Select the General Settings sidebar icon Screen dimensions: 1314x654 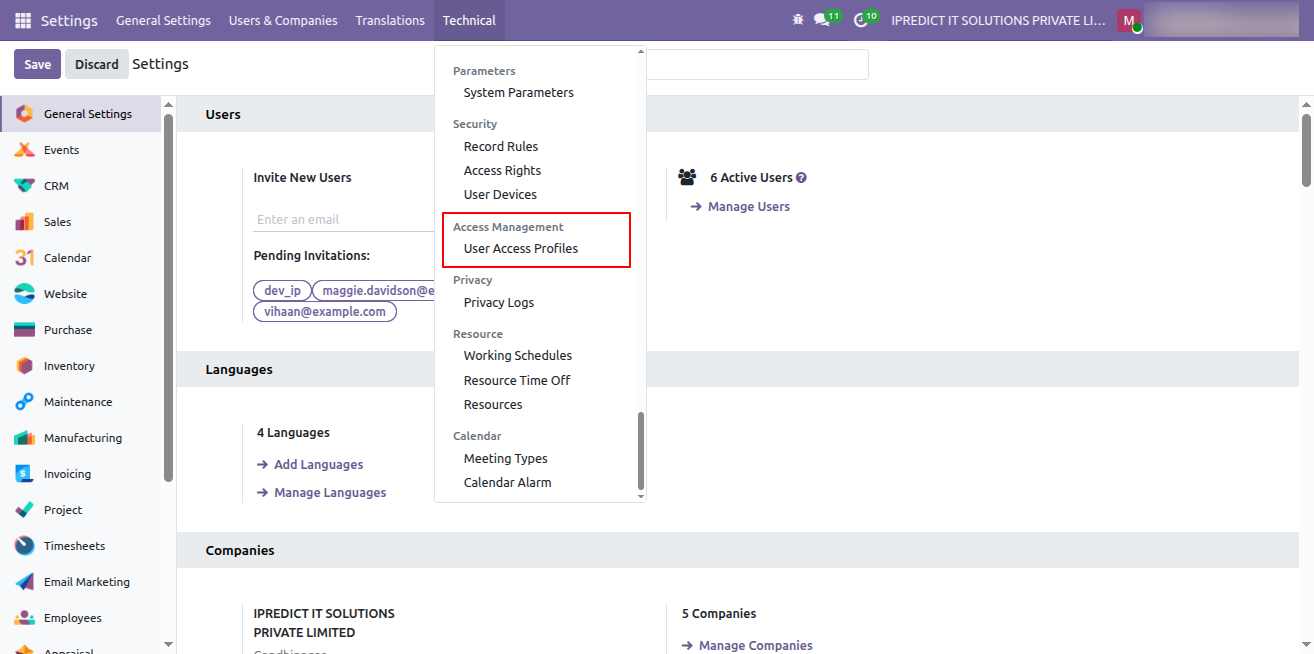coord(25,114)
